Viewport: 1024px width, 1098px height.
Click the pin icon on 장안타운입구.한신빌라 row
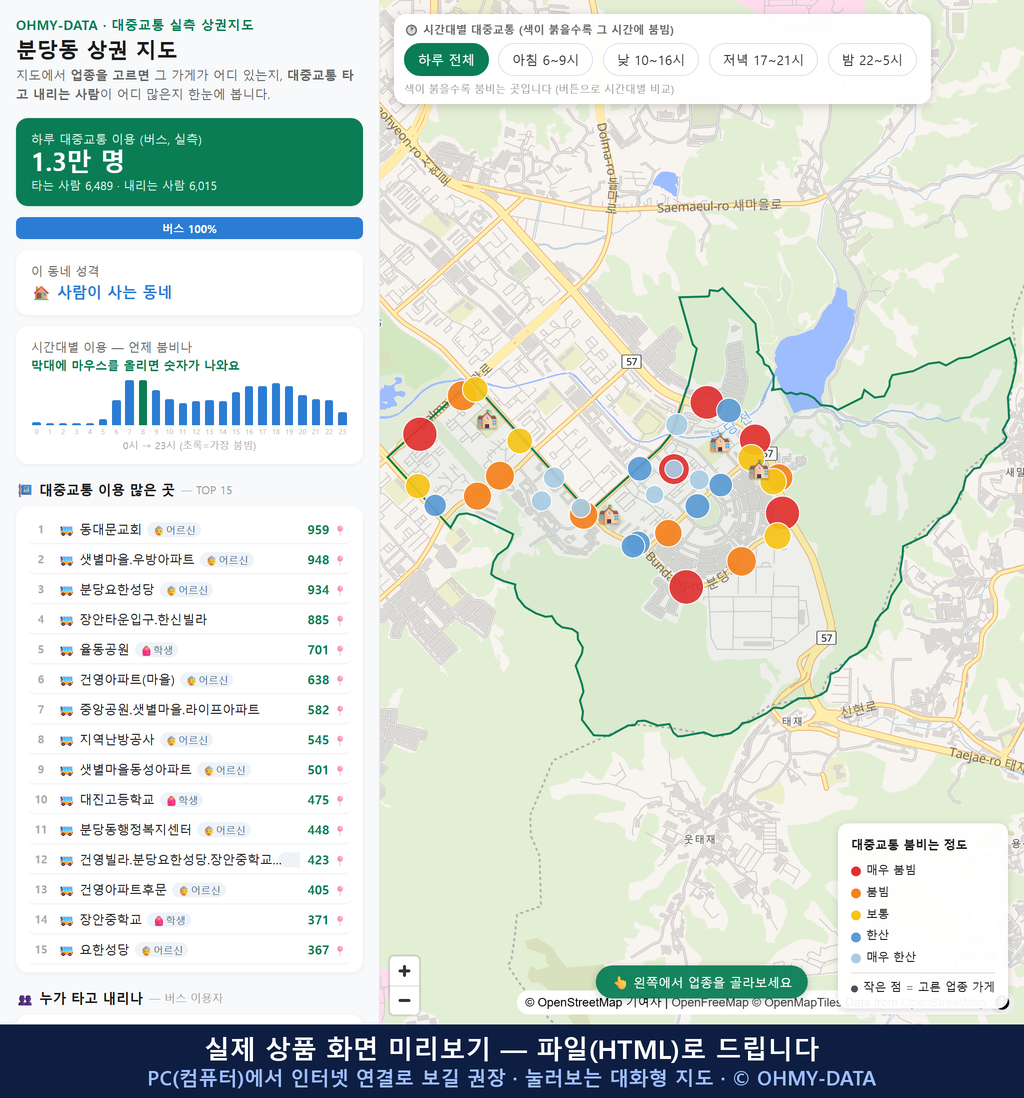[340, 620]
